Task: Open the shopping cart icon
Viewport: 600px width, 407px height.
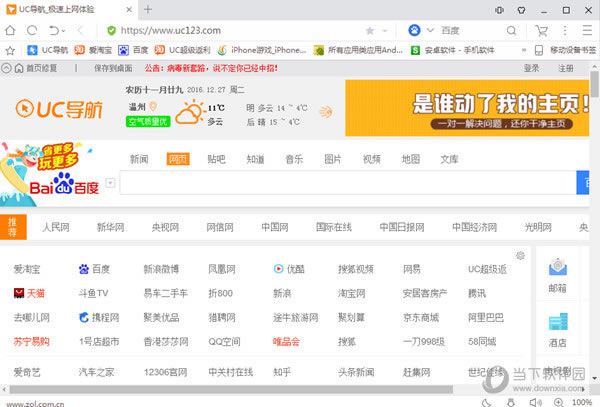Action: point(541,31)
